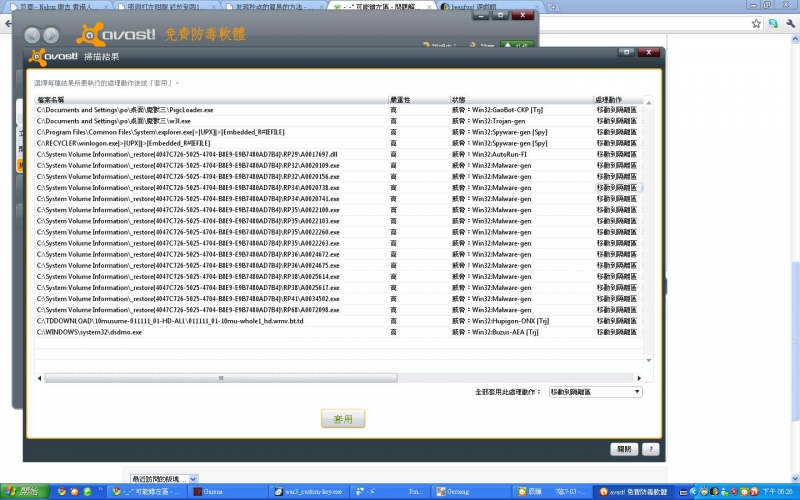800x500 pixels.
Task: Click the taskbar clock
Action: (777, 492)
